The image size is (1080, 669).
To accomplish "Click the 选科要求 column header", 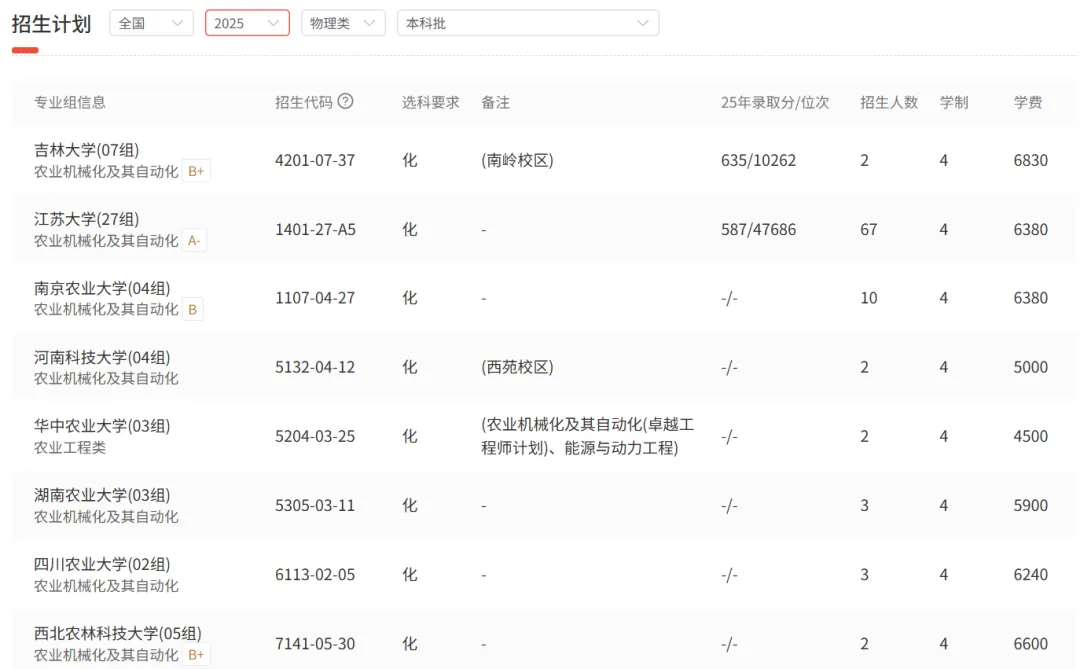I will (x=430, y=103).
